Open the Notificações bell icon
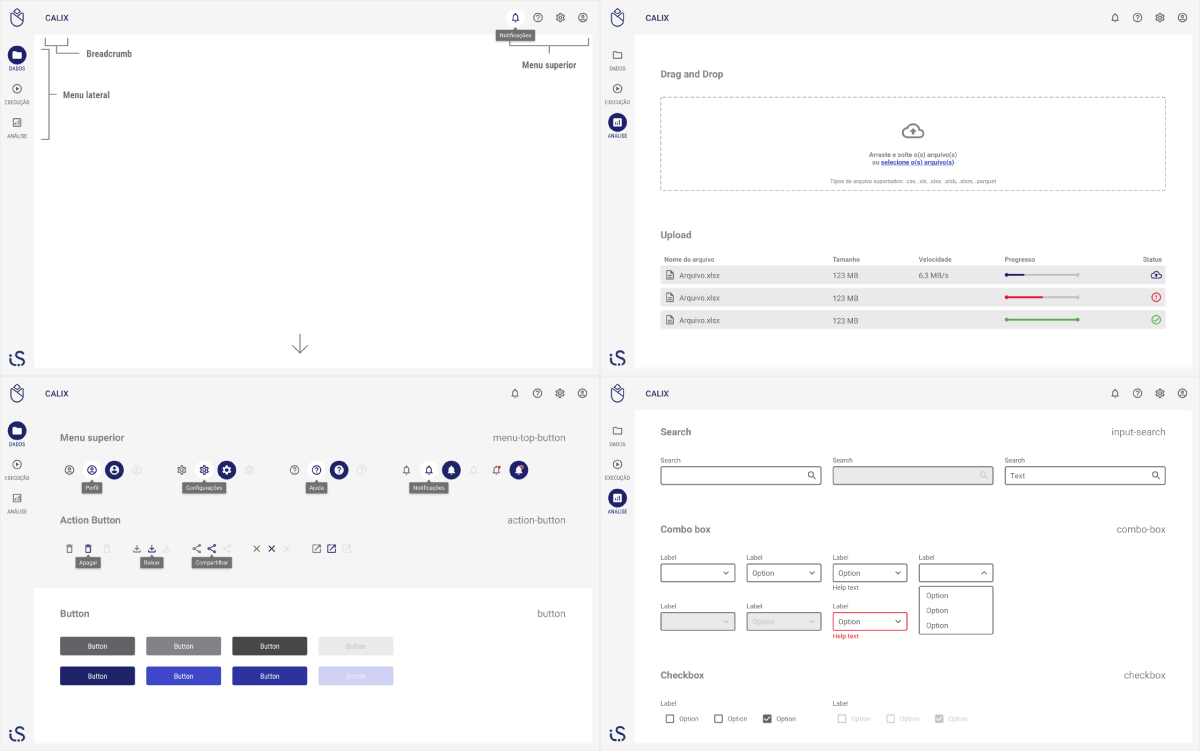 tap(515, 17)
